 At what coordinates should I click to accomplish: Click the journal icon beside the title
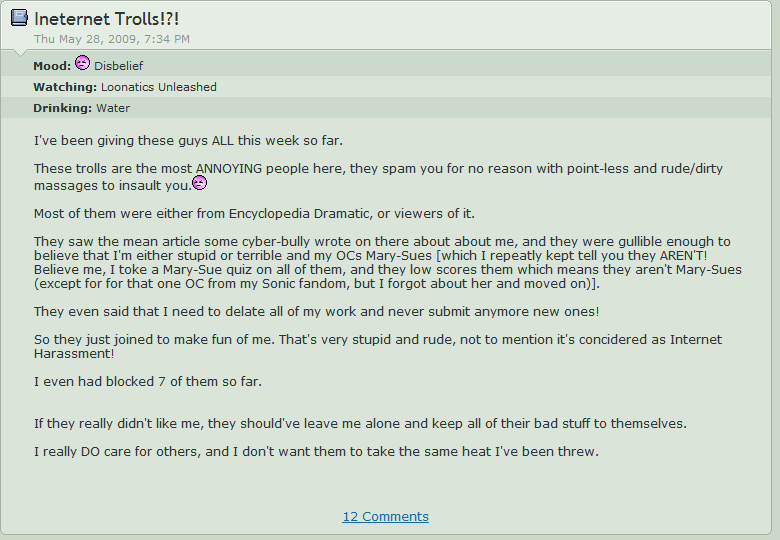[x=19, y=18]
